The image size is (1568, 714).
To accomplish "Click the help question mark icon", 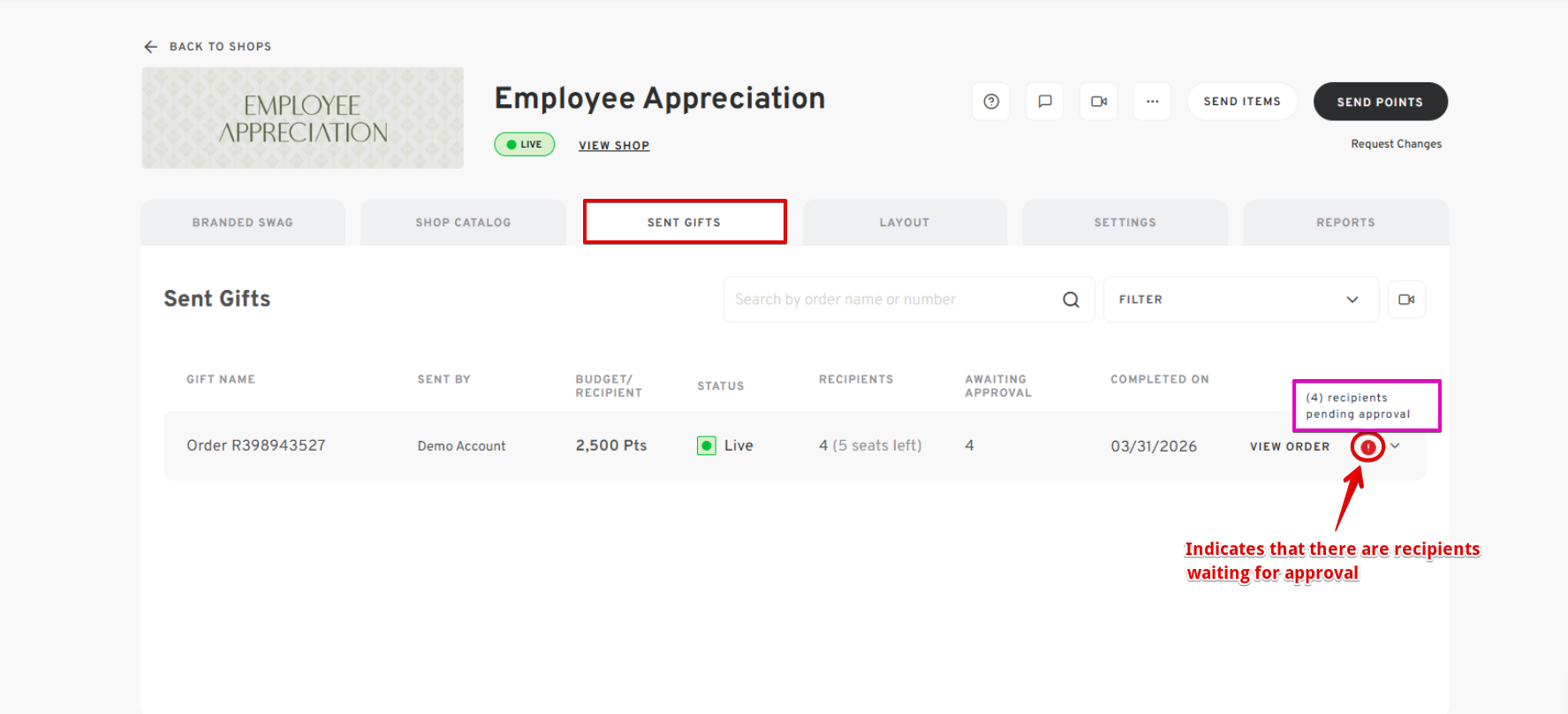I will point(991,102).
